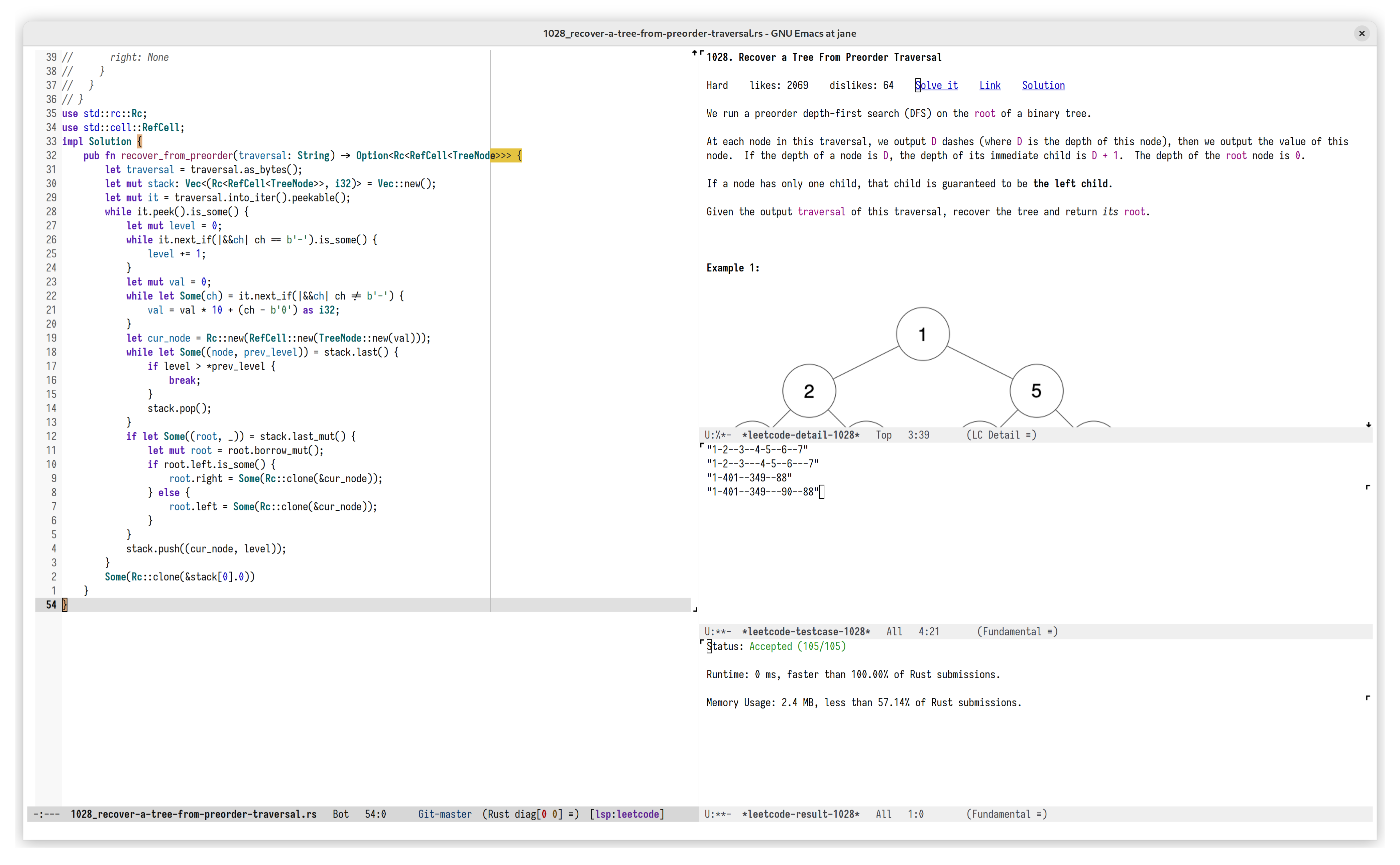Click Fundamental mode in testcase mode line
The image size is (1400, 865).
[x=1017, y=632]
